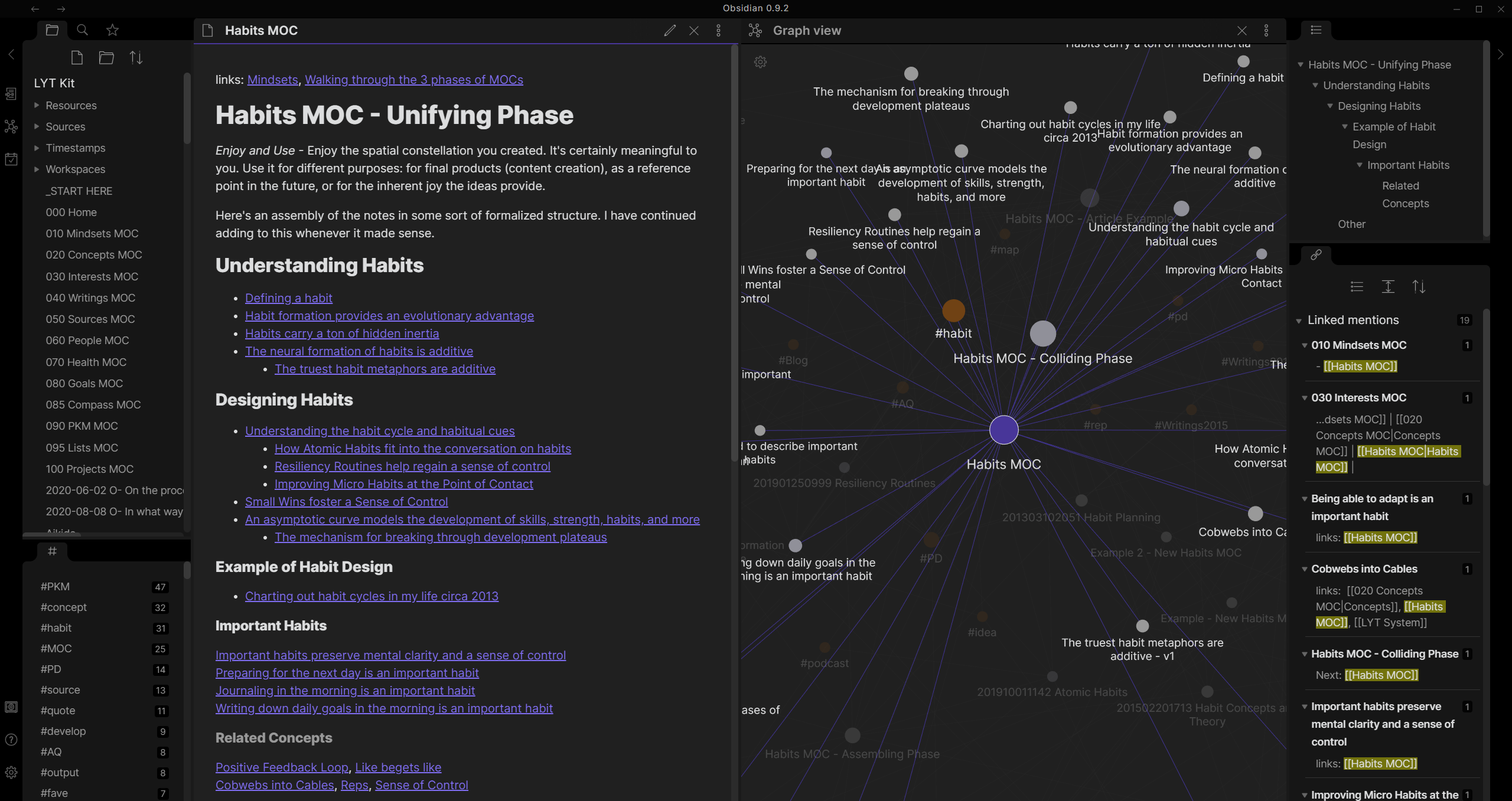The image size is (1512, 801).
Task: Click the settings gear icon in graph view
Action: coord(760,62)
